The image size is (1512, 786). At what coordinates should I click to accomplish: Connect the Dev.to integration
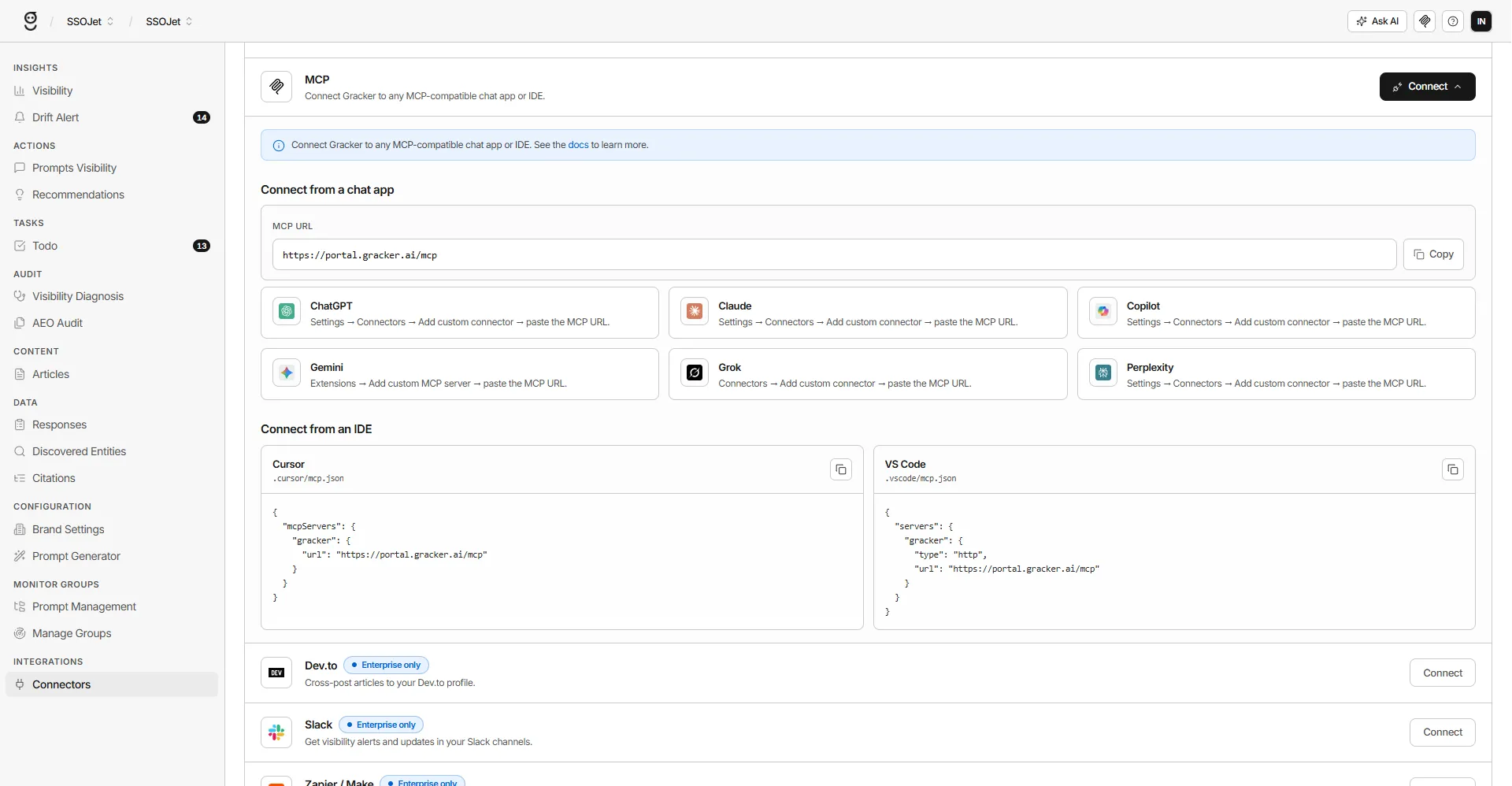(x=1443, y=673)
